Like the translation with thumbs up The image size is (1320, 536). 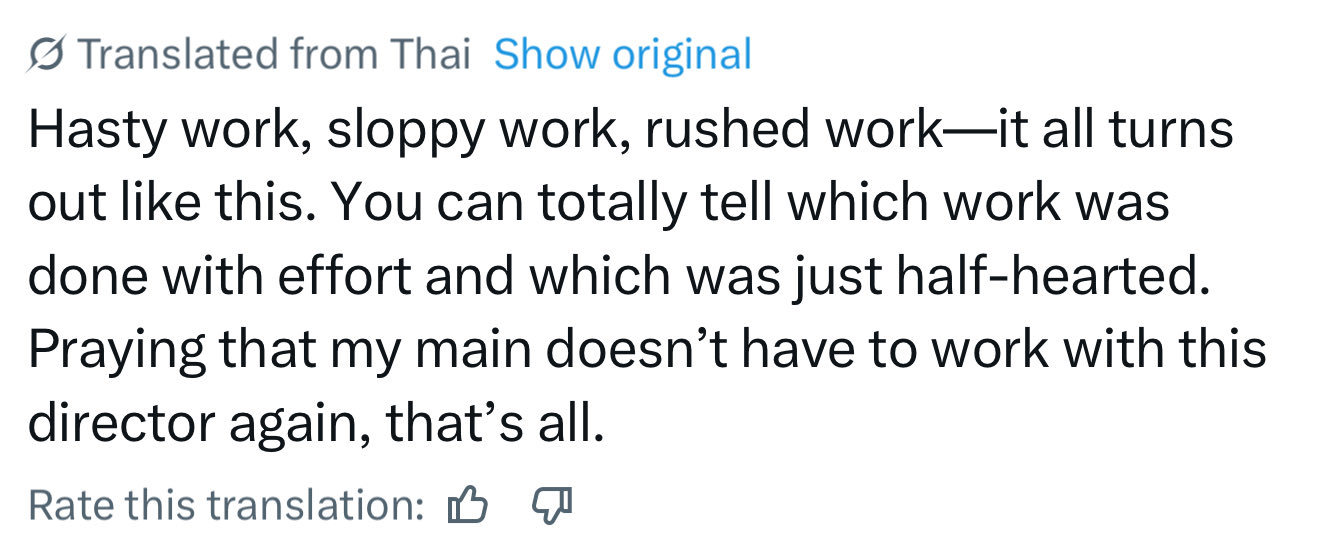(x=467, y=505)
